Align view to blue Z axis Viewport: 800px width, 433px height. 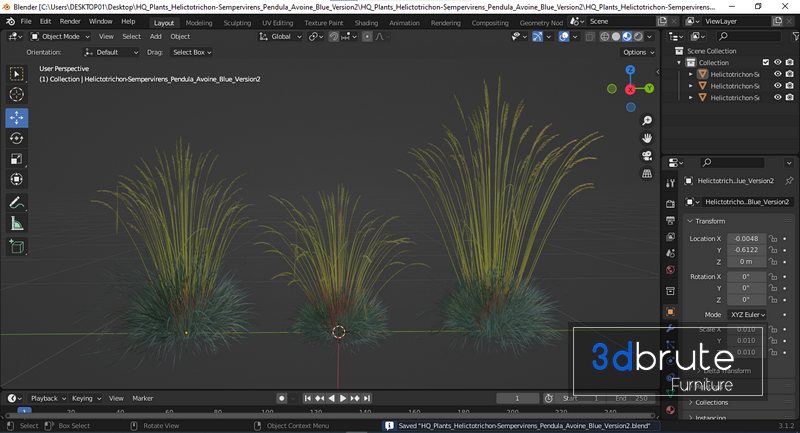pos(631,70)
